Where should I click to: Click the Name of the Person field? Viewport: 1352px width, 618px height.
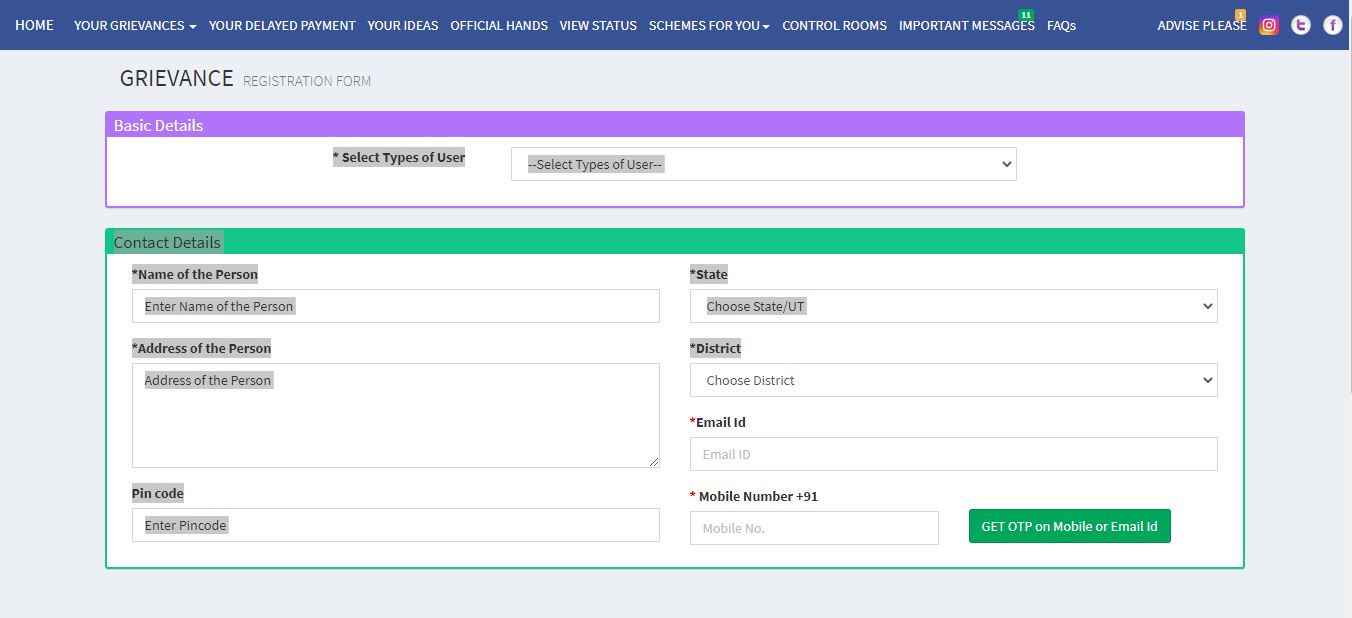point(395,306)
